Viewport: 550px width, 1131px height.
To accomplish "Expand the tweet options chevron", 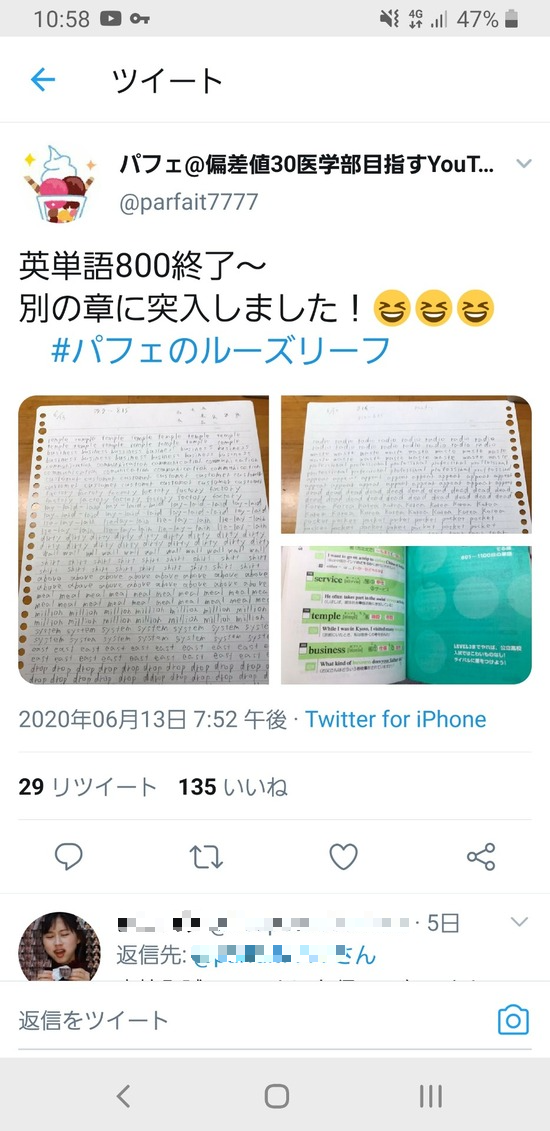I will pyautogui.click(x=523, y=164).
